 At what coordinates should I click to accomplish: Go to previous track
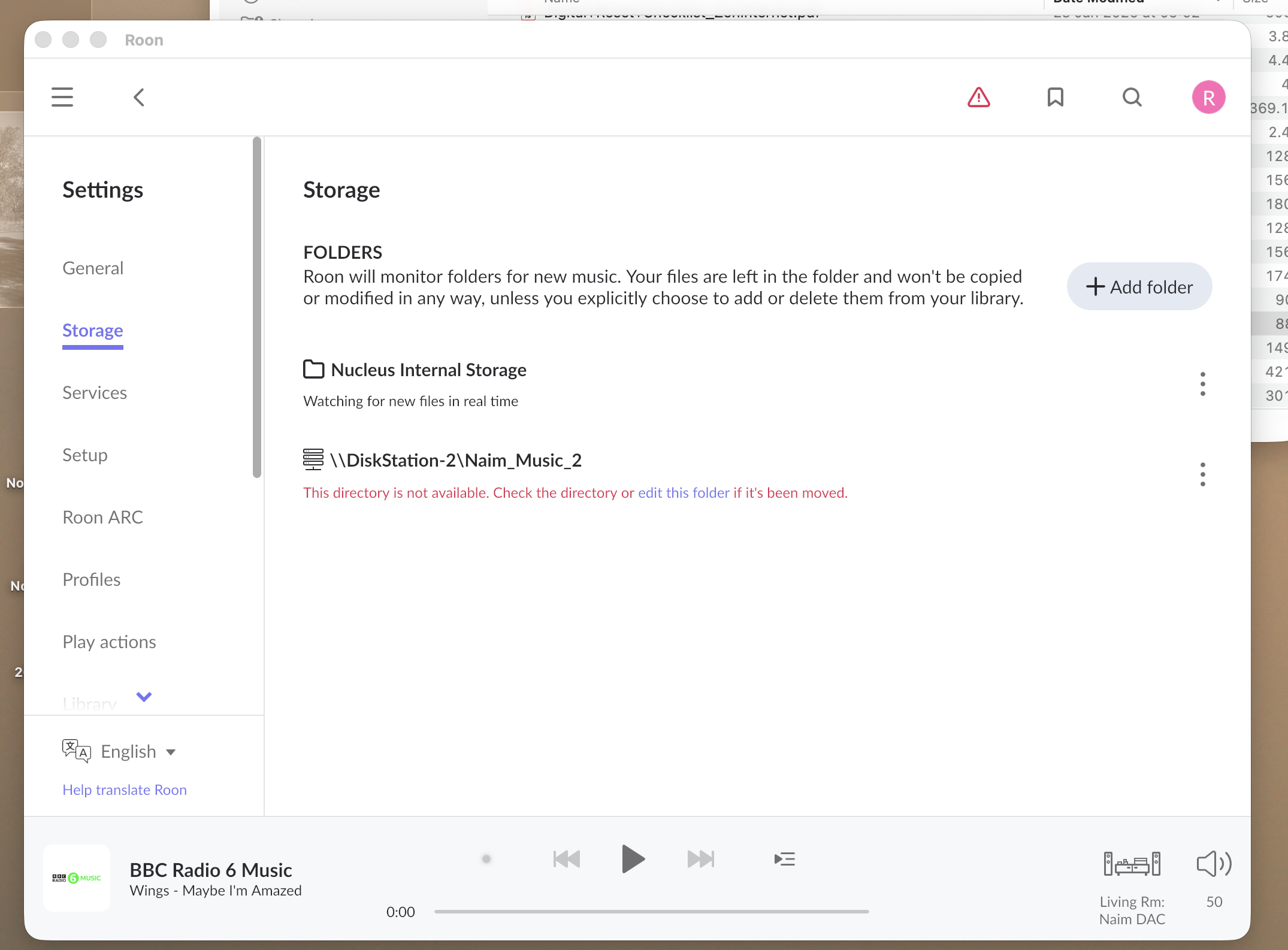click(566, 859)
